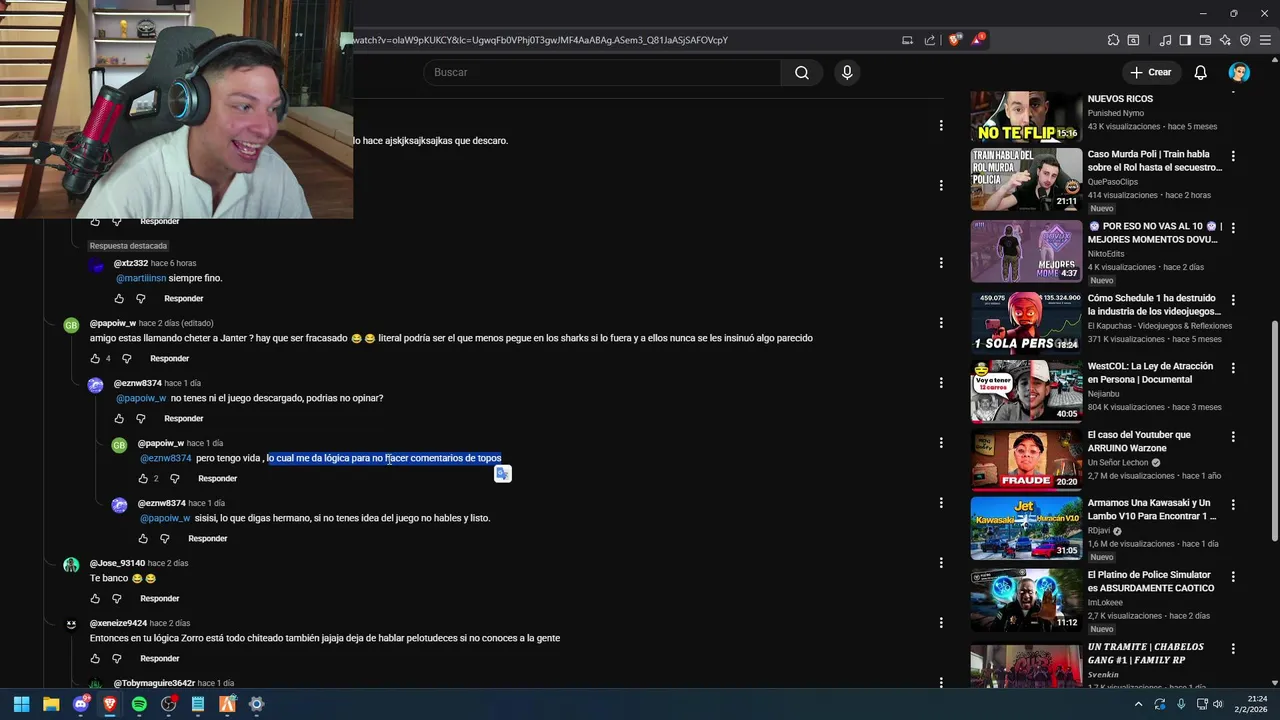Open the YouTube account avatar menu

coord(1239,72)
